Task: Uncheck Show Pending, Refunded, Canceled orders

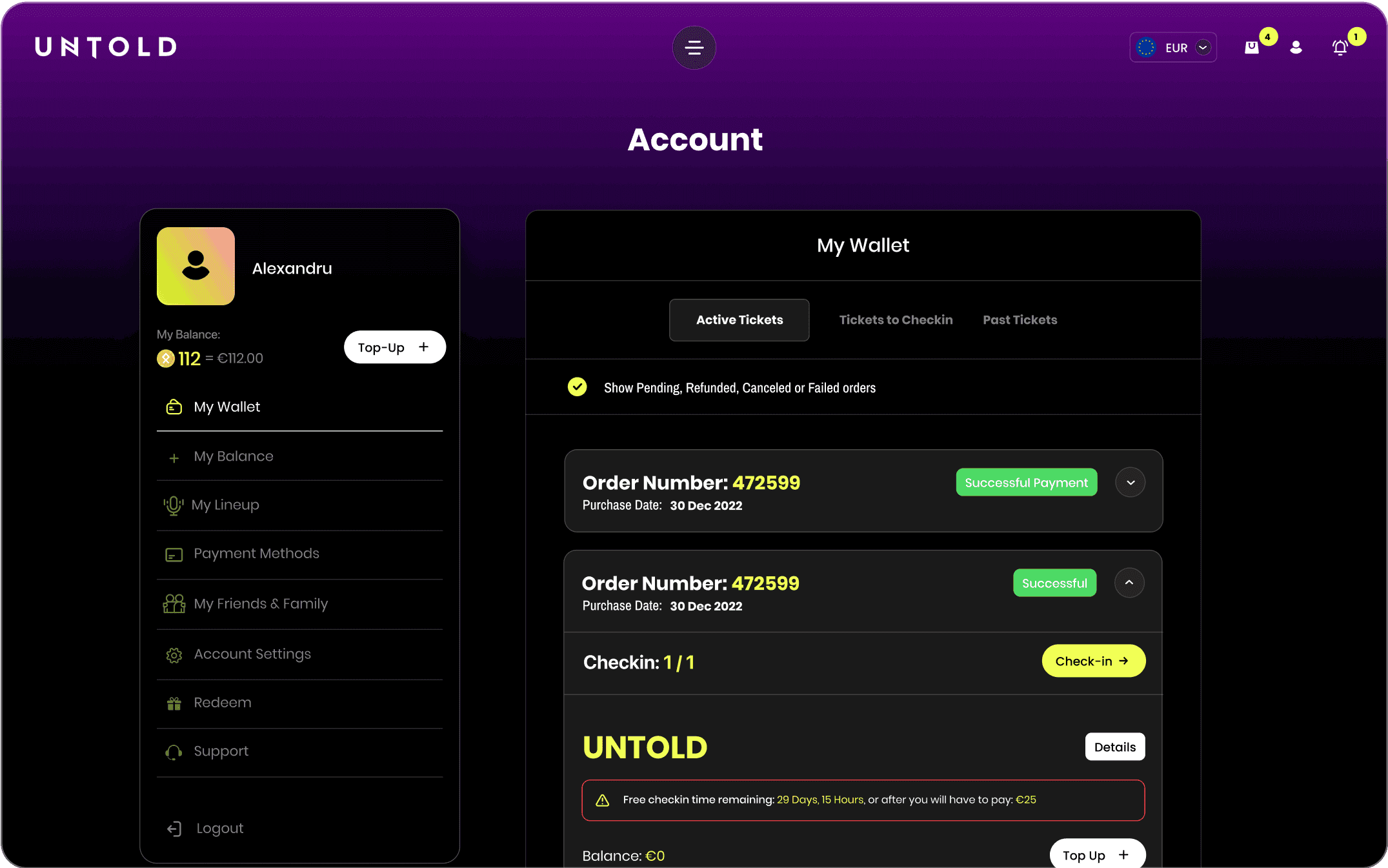Action: (x=577, y=387)
